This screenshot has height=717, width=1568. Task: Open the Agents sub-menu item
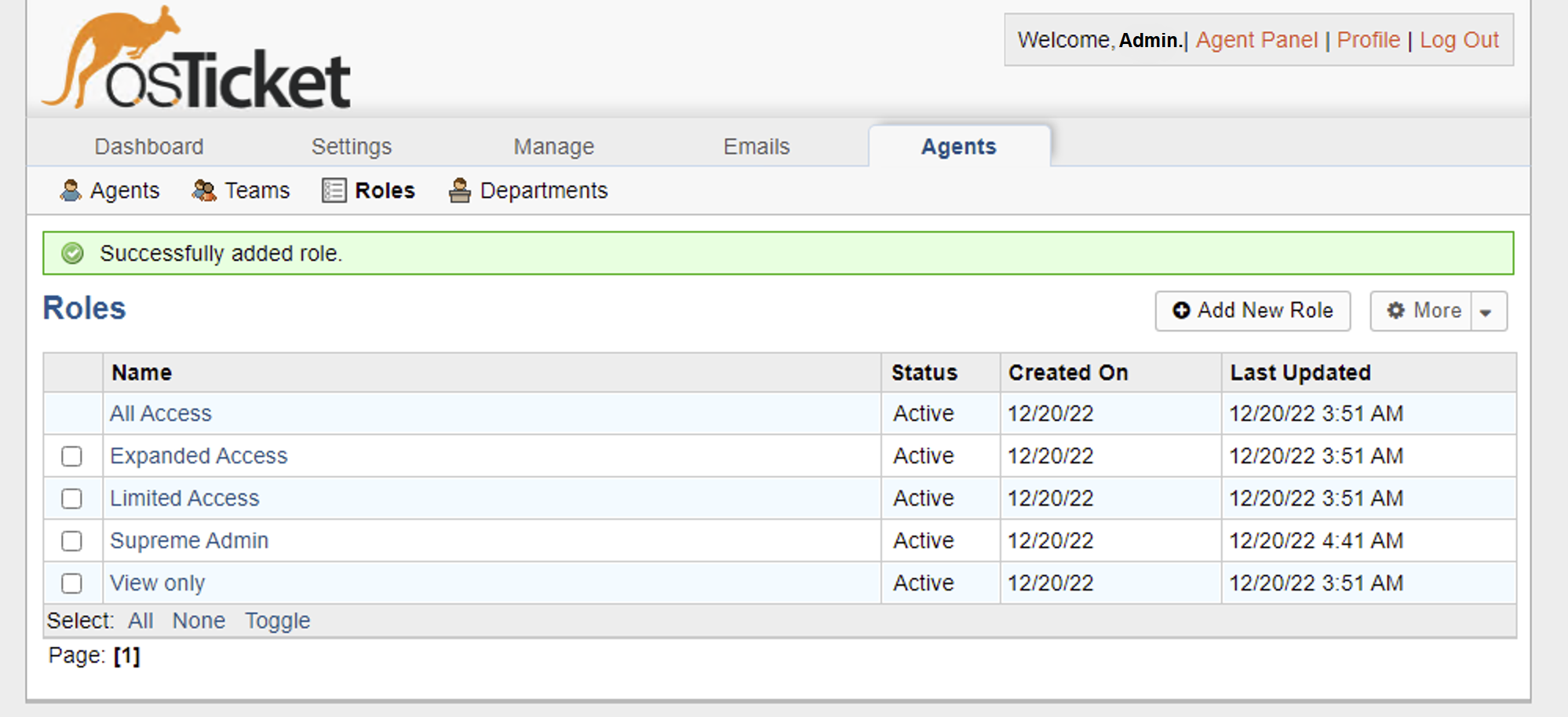click(x=124, y=190)
